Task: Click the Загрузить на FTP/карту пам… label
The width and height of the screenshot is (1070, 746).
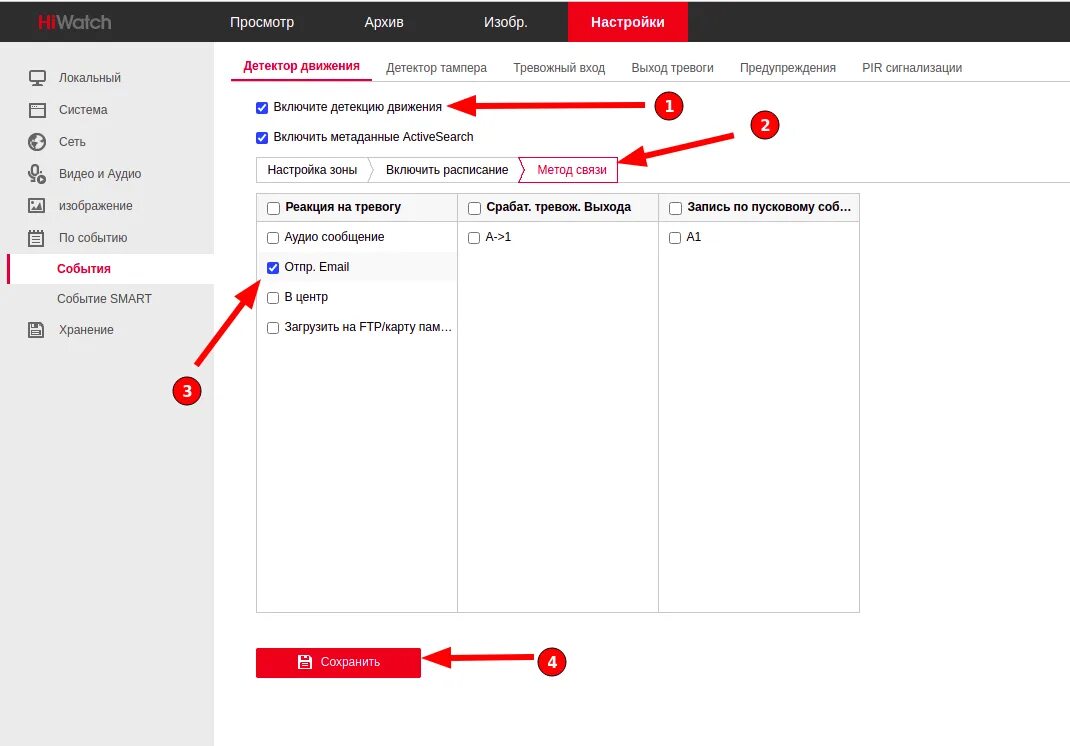Action: pos(368,327)
